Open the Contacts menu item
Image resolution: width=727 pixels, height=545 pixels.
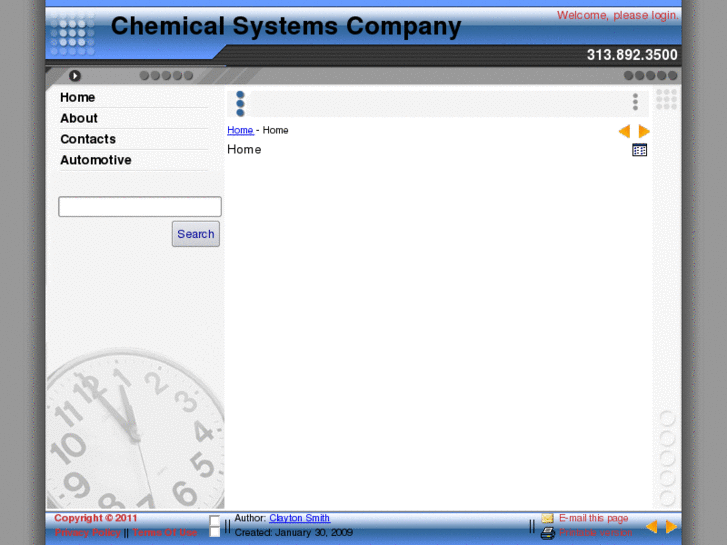(88, 139)
